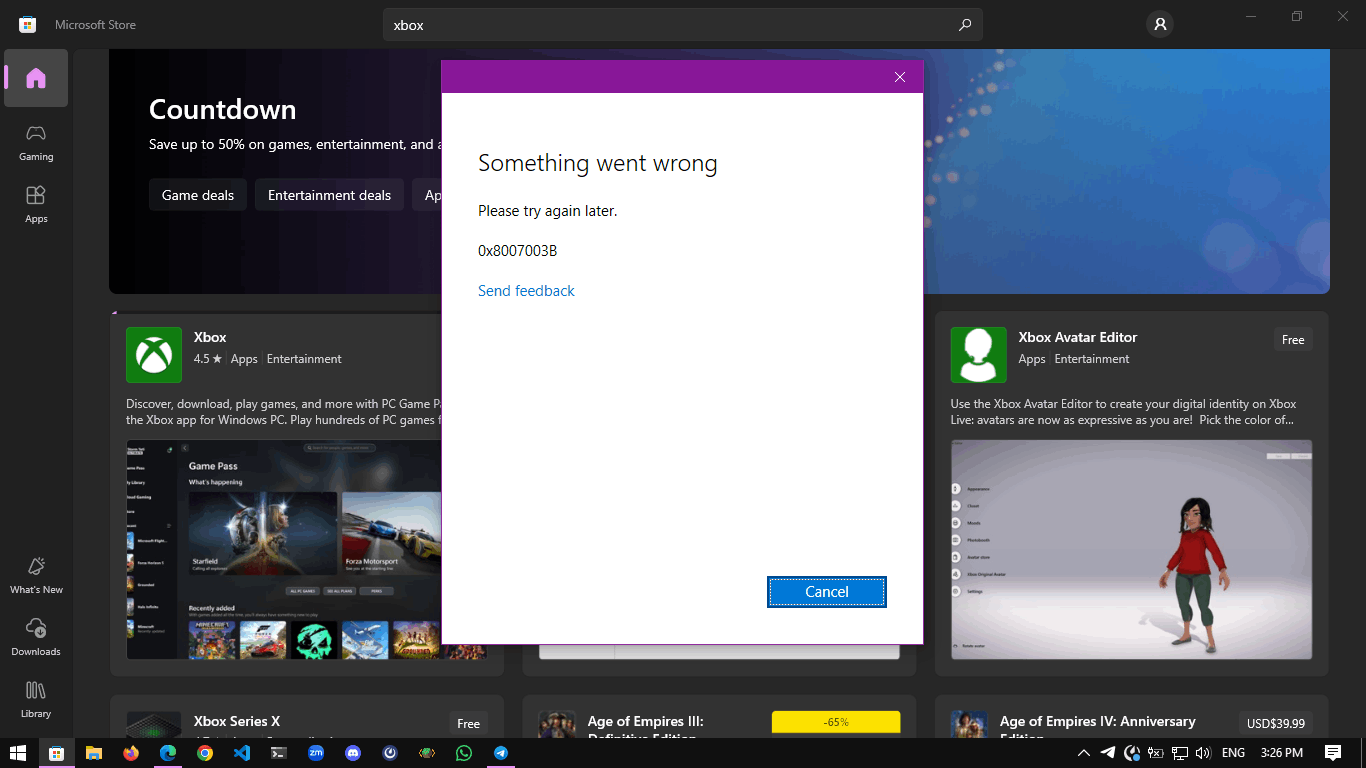Open What's New in sidebar
Viewport: 1366px width, 768px height.
click(36, 575)
